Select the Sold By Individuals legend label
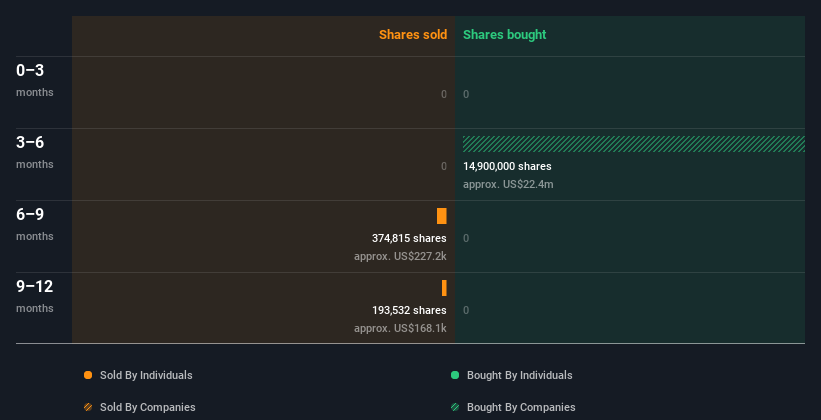This screenshot has height=420, width=821. click(146, 375)
